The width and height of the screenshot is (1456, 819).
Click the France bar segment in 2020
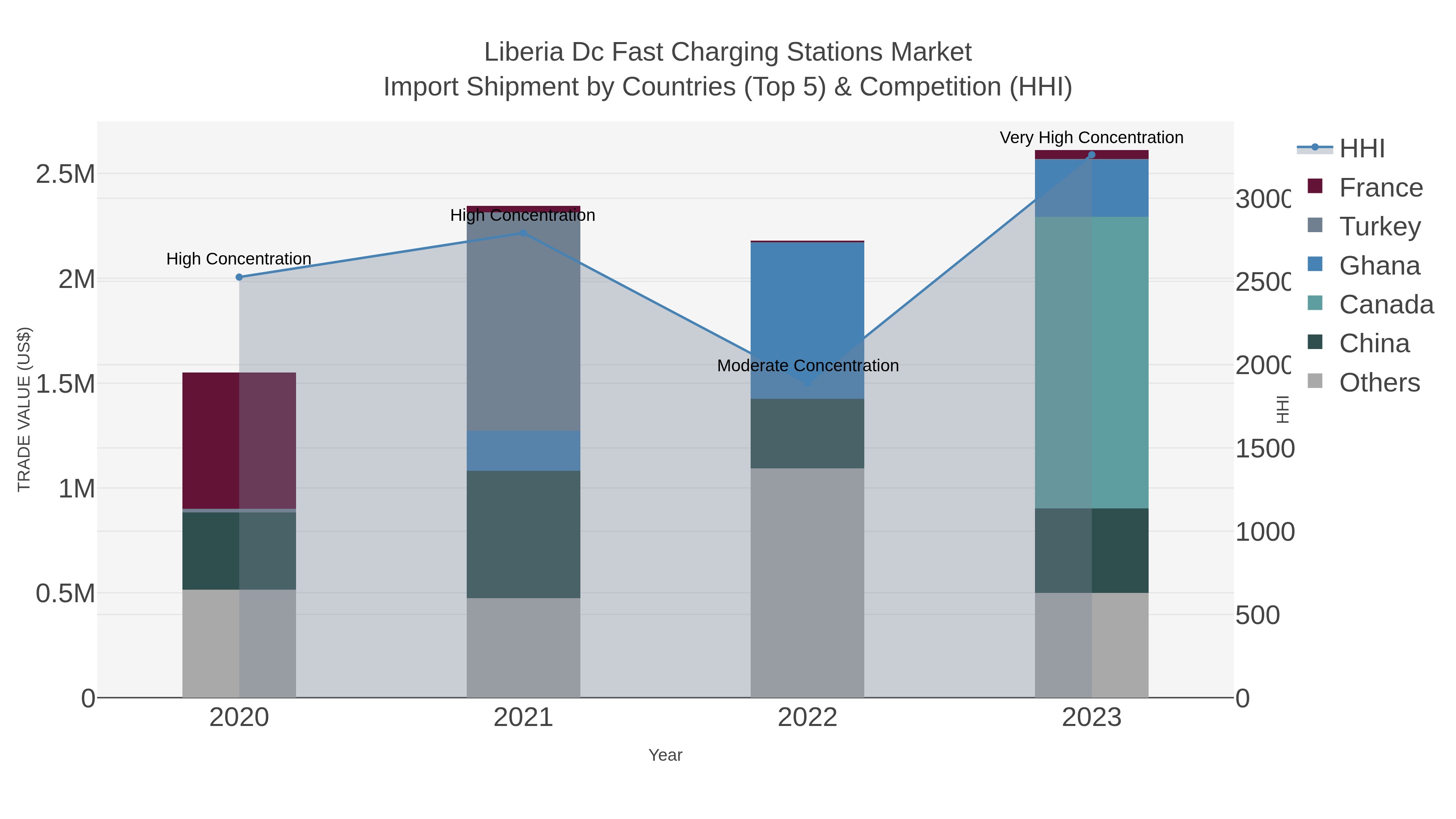click(x=239, y=441)
